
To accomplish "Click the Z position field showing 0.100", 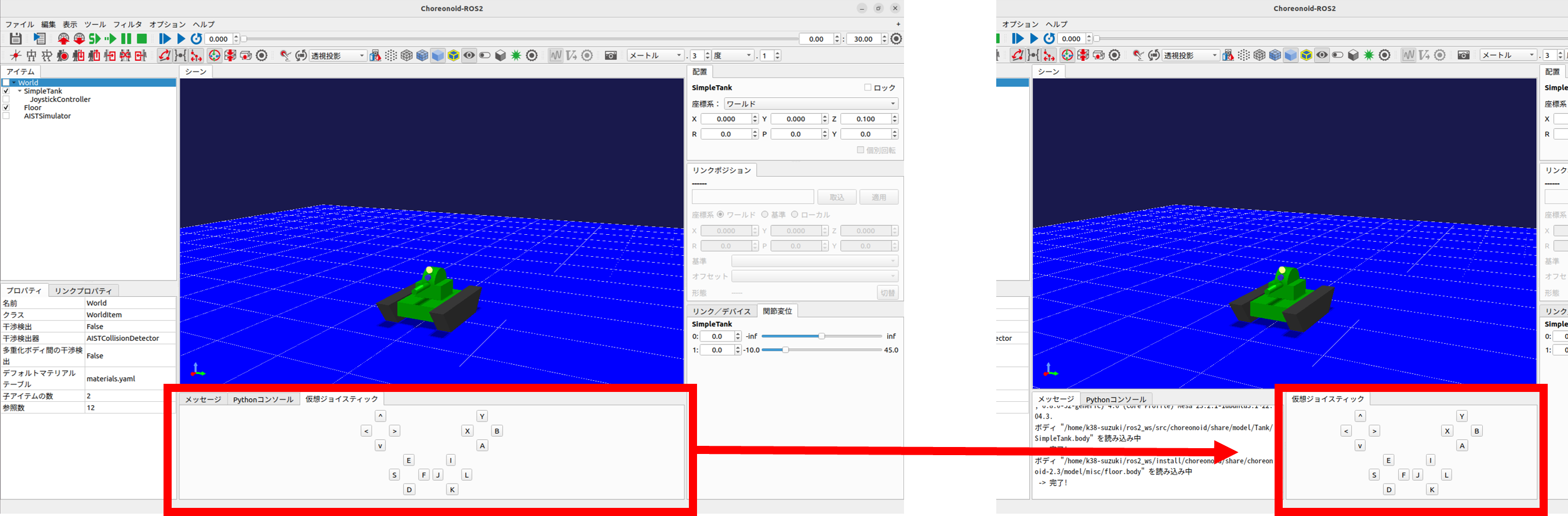I will (865, 119).
